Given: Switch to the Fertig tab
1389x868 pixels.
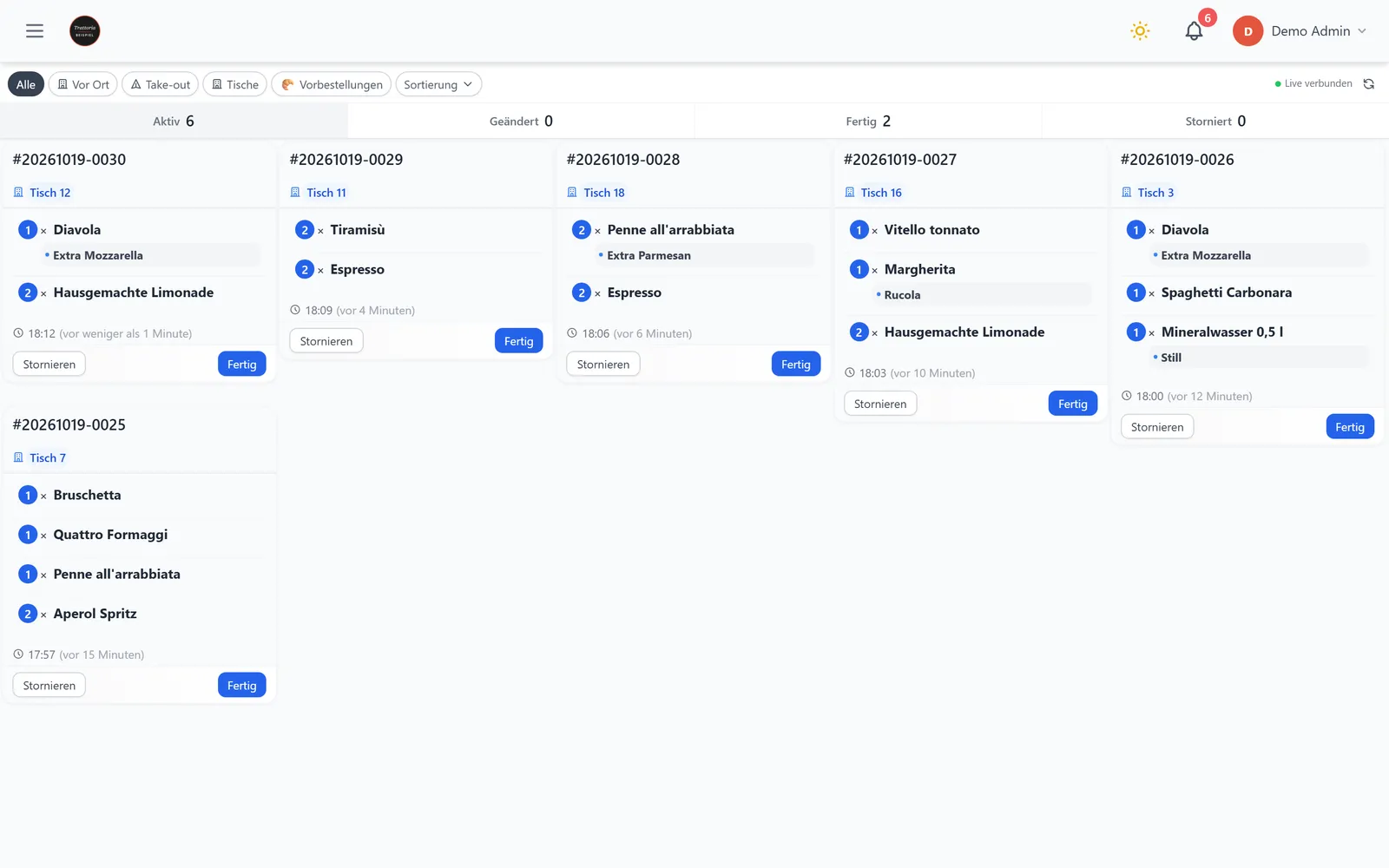Looking at the screenshot, I should pyautogui.click(x=868, y=121).
